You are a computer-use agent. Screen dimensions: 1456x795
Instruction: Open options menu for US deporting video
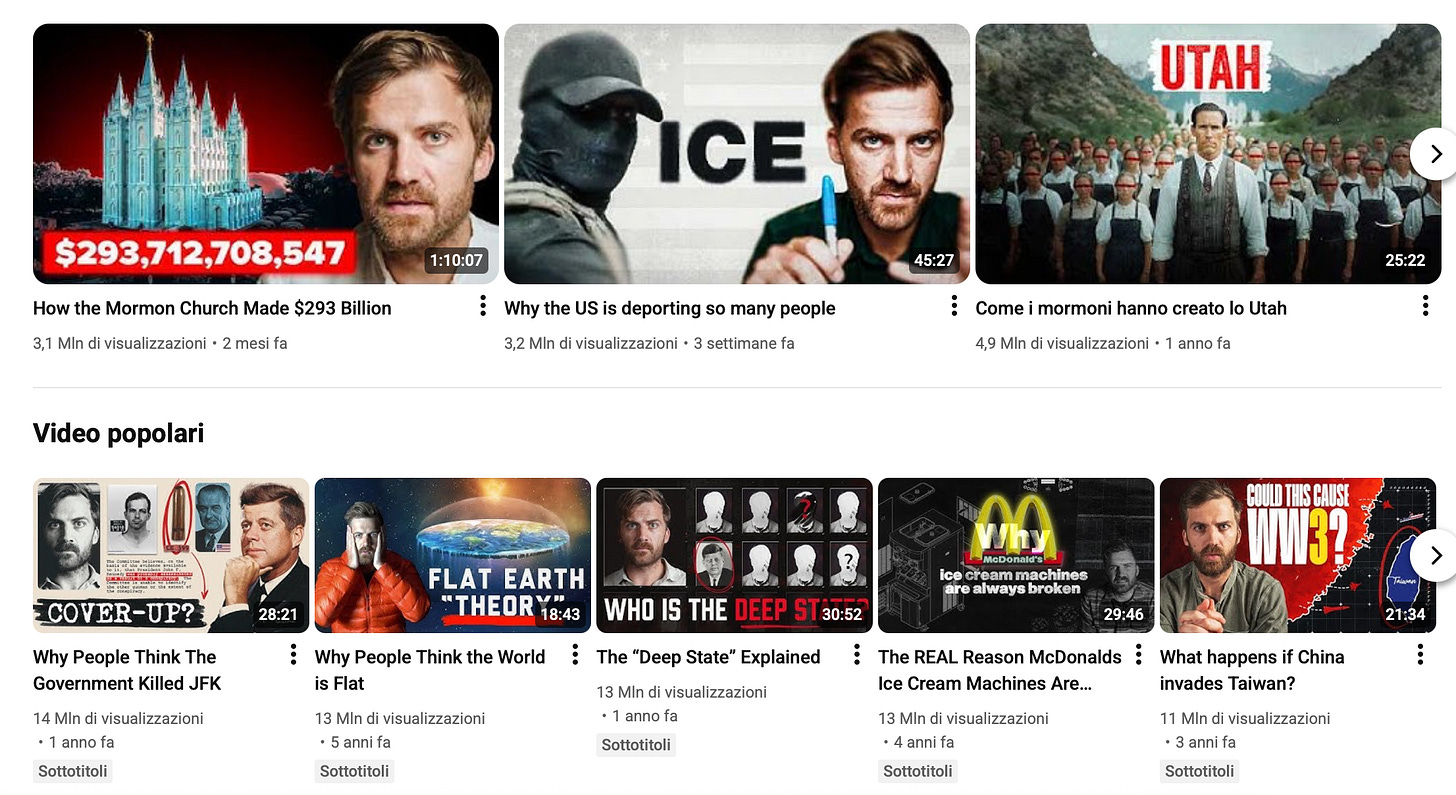[x=954, y=306]
